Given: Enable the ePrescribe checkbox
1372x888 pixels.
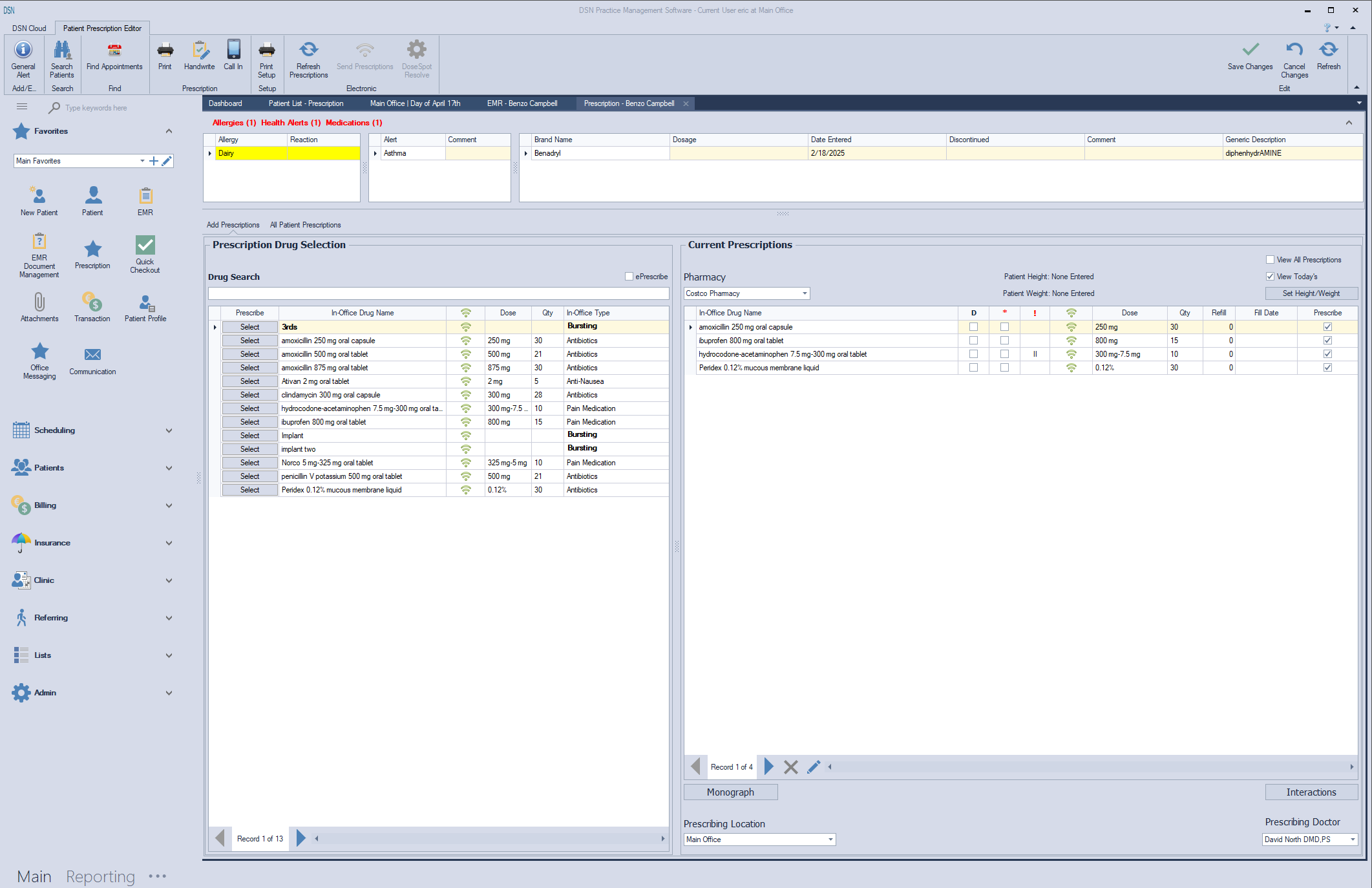Looking at the screenshot, I should [x=629, y=277].
